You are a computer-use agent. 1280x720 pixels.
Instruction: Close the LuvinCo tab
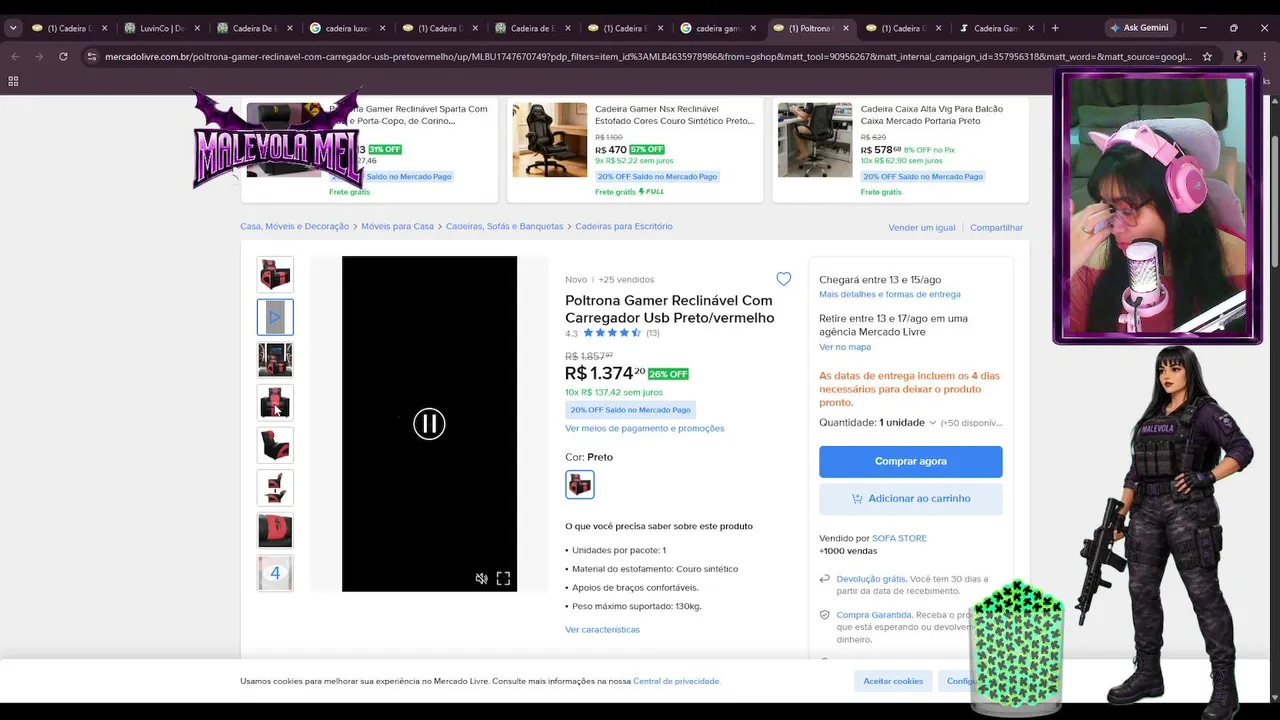coord(197,28)
